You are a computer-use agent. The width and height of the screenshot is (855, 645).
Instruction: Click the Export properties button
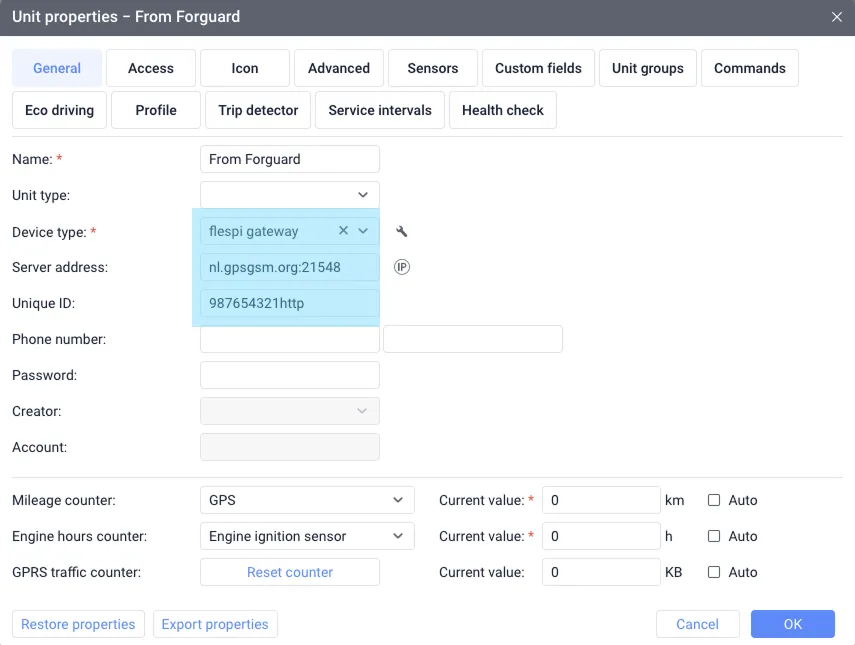coord(215,624)
